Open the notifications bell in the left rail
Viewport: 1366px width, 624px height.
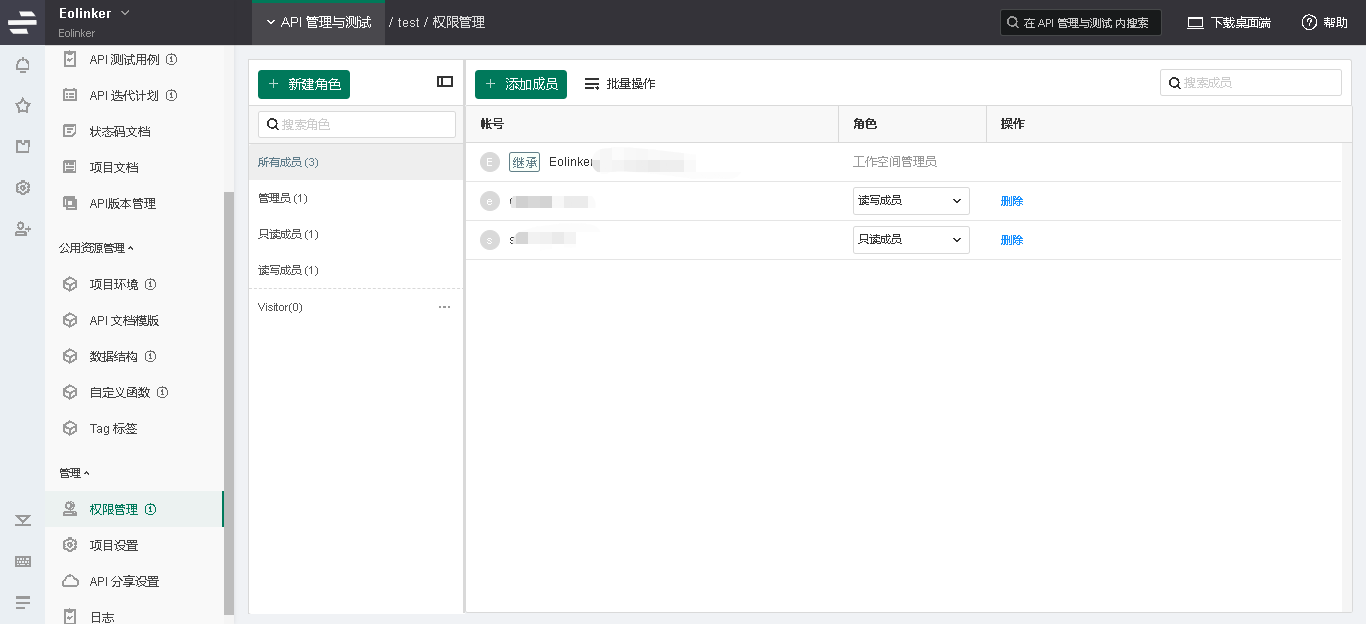[x=22, y=66]
